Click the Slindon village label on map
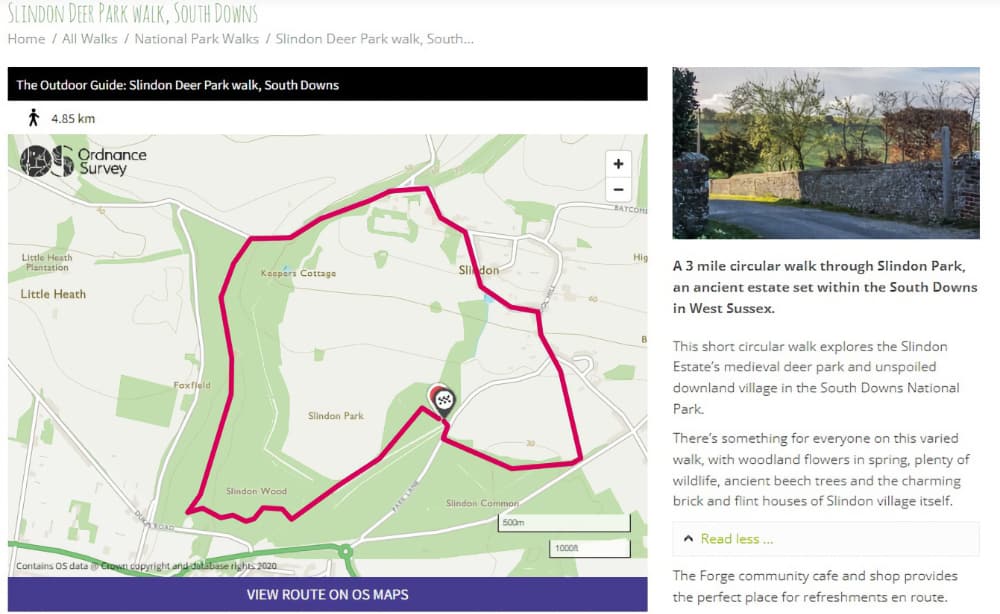The height and width of the screenshot is (614, 1000). pos(478,271)
